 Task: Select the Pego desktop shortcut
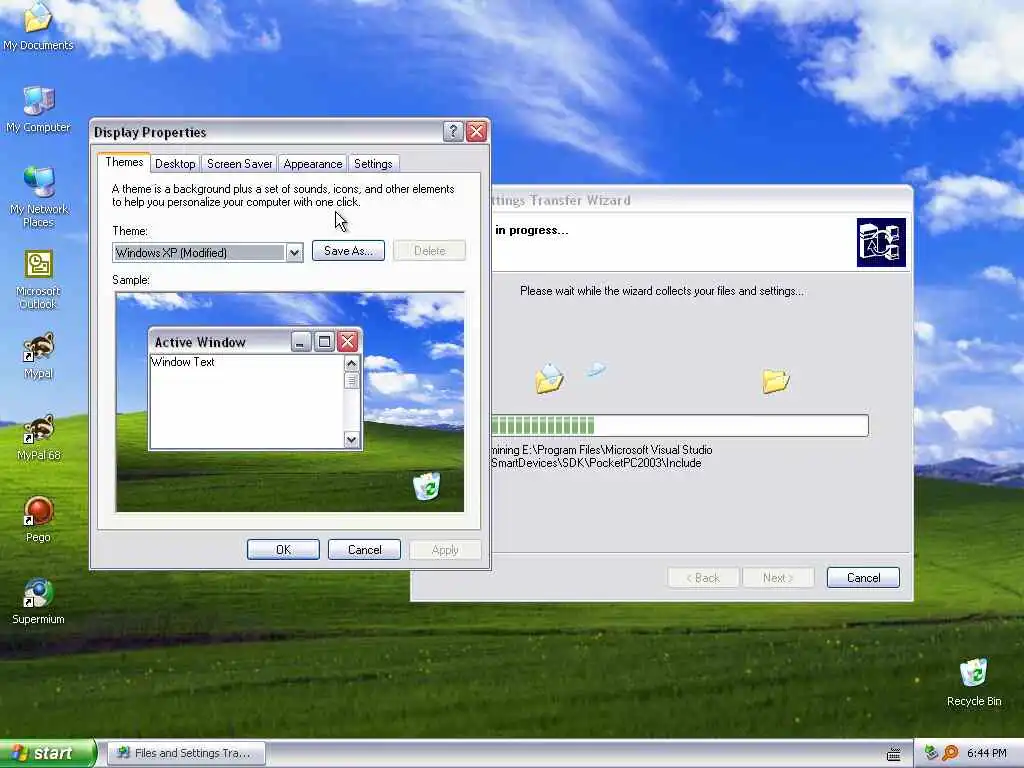pos(38,519)
